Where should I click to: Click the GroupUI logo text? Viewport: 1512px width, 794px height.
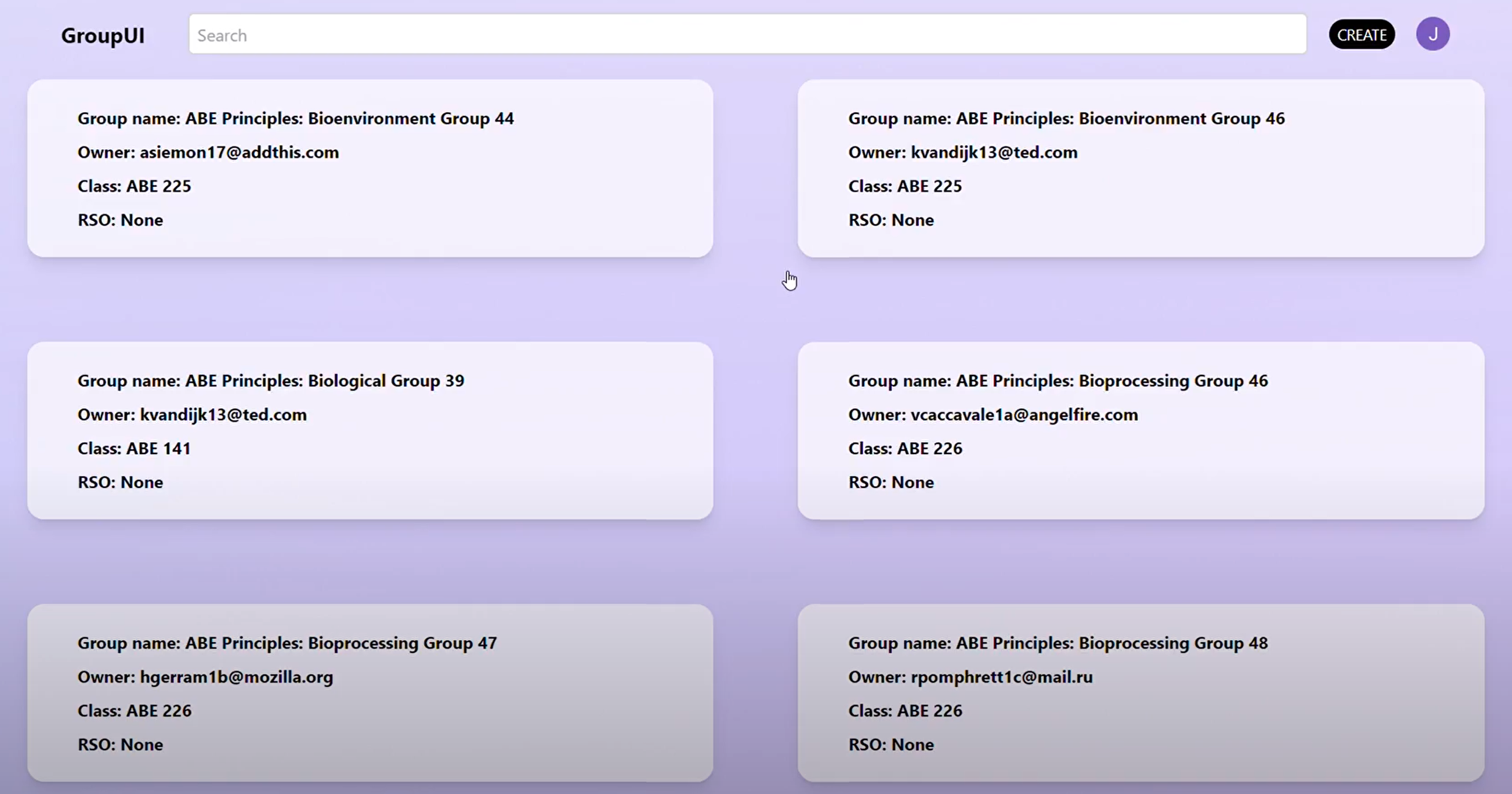coord(103,35)
